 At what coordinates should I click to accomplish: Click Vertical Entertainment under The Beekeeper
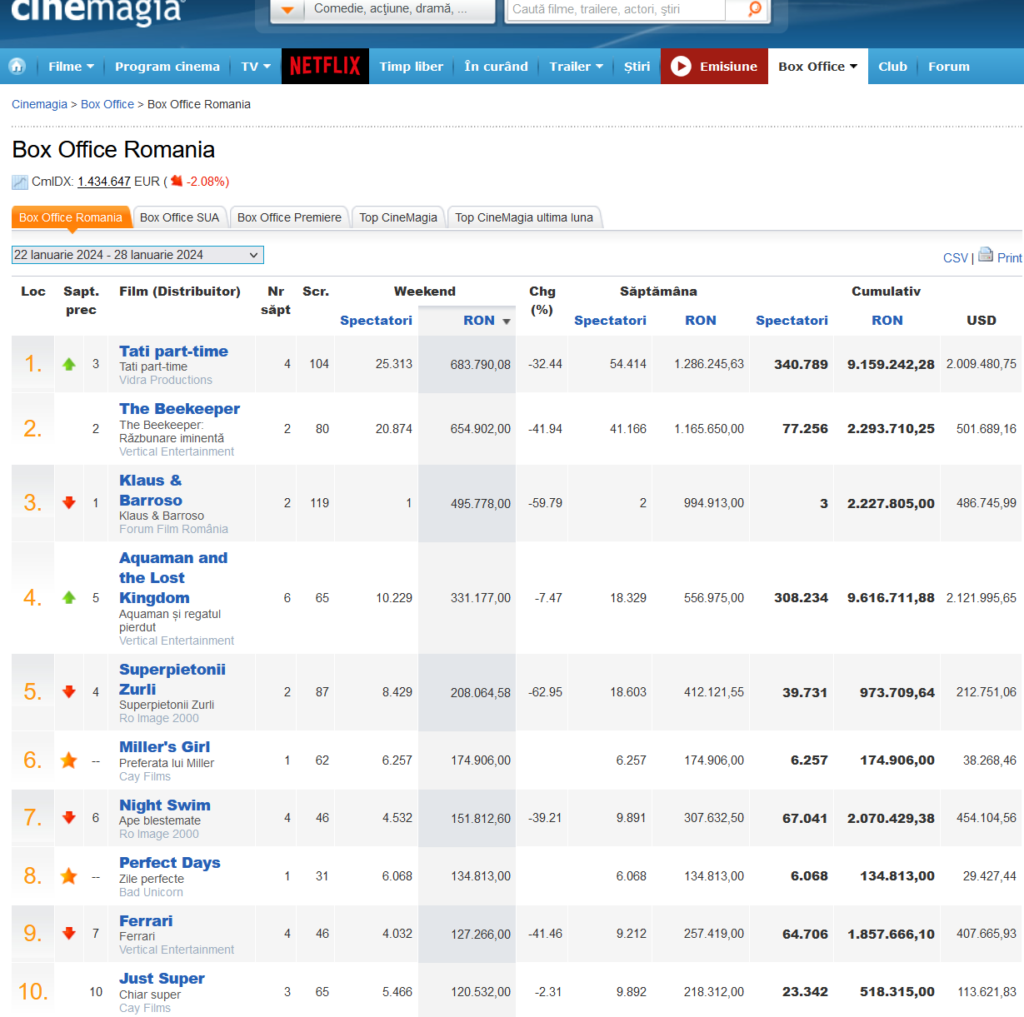176,451
